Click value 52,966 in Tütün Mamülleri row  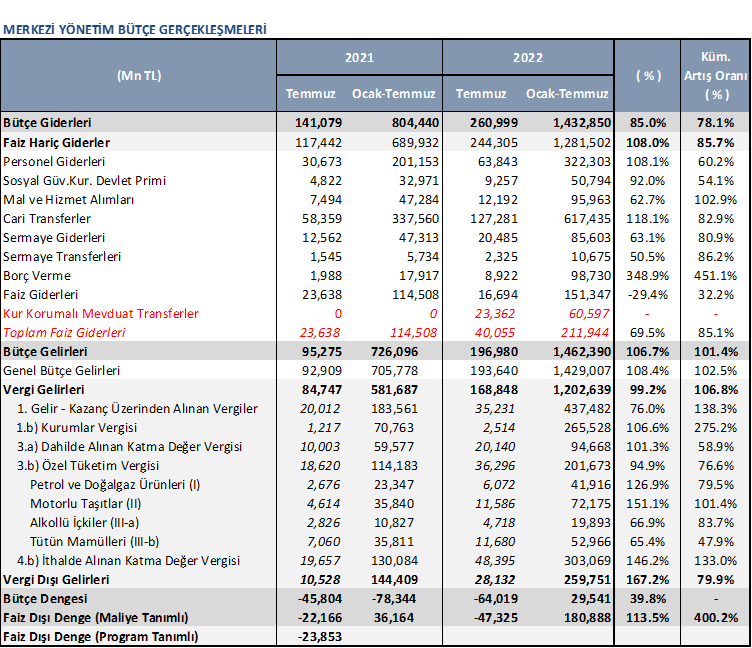(x=591, y=542)
